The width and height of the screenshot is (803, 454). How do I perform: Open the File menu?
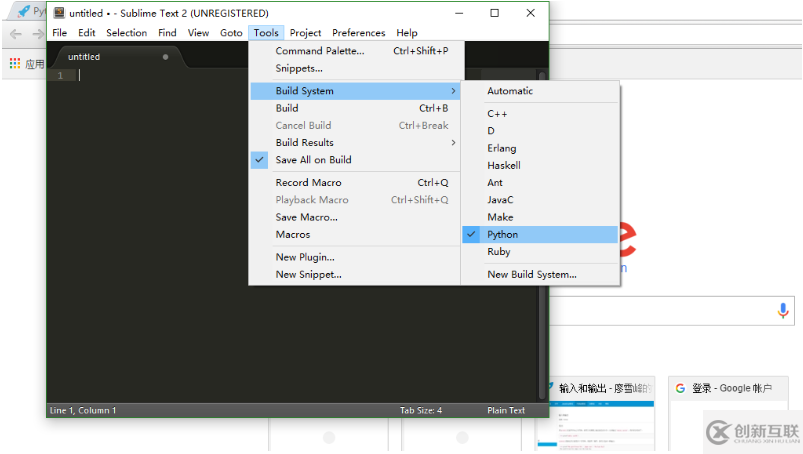(59, 33)
